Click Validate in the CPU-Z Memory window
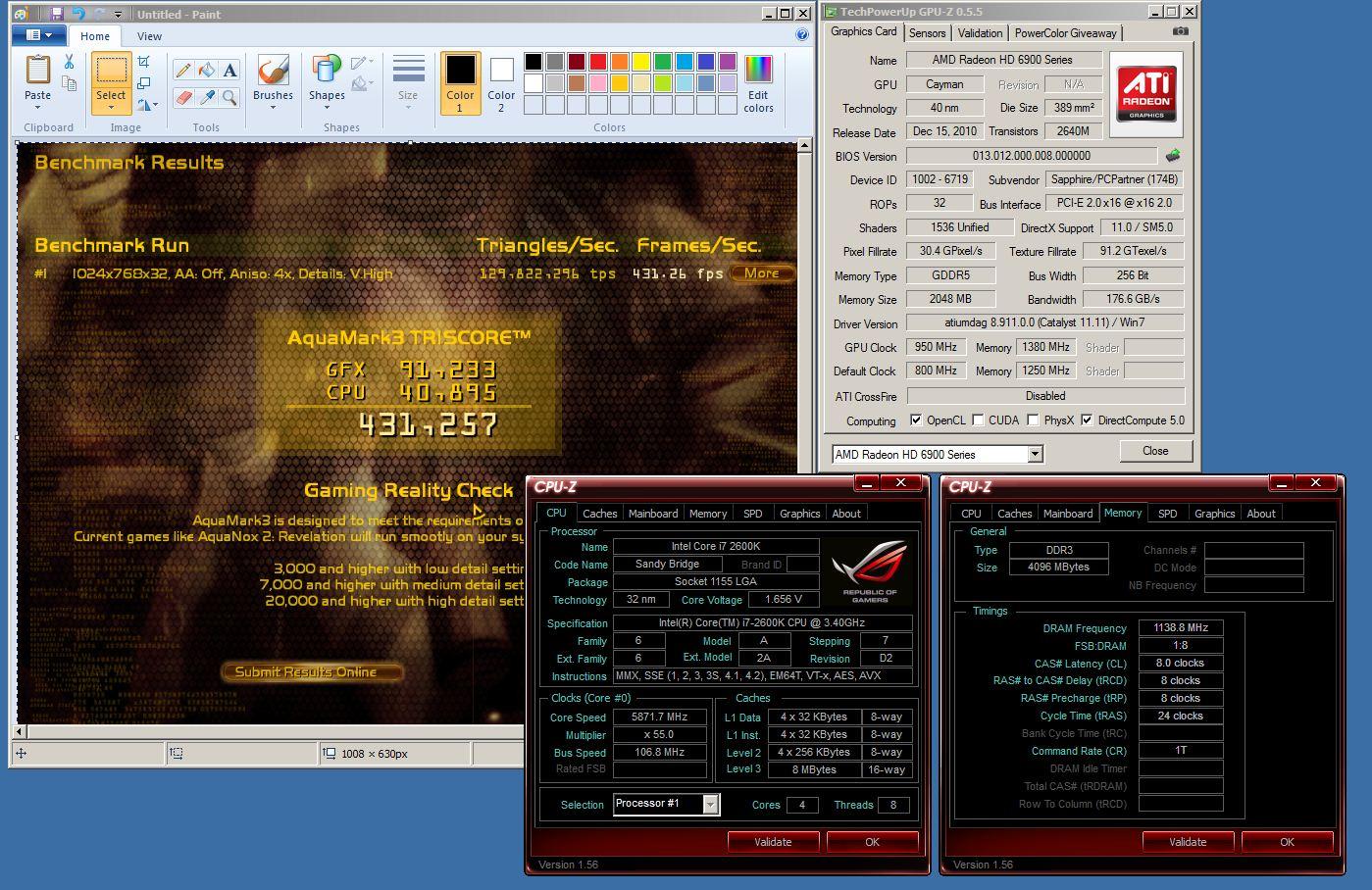This screenshot has height=890, width=1372. [1188, 842]
